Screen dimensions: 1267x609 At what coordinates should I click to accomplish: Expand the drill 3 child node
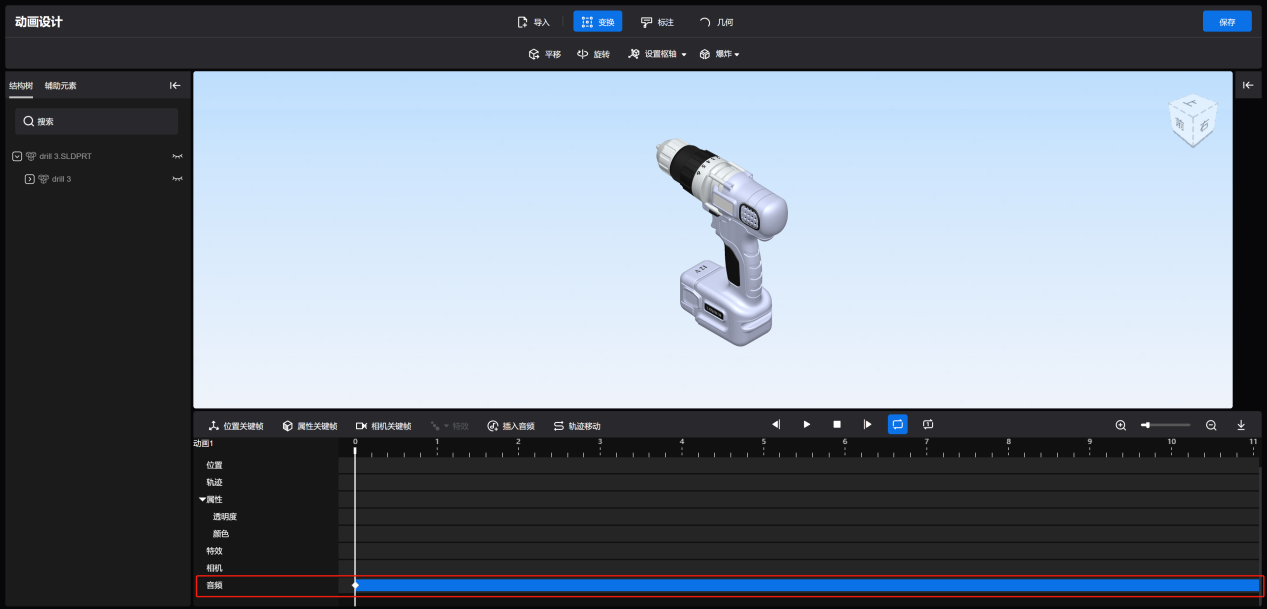coord(29,179)
